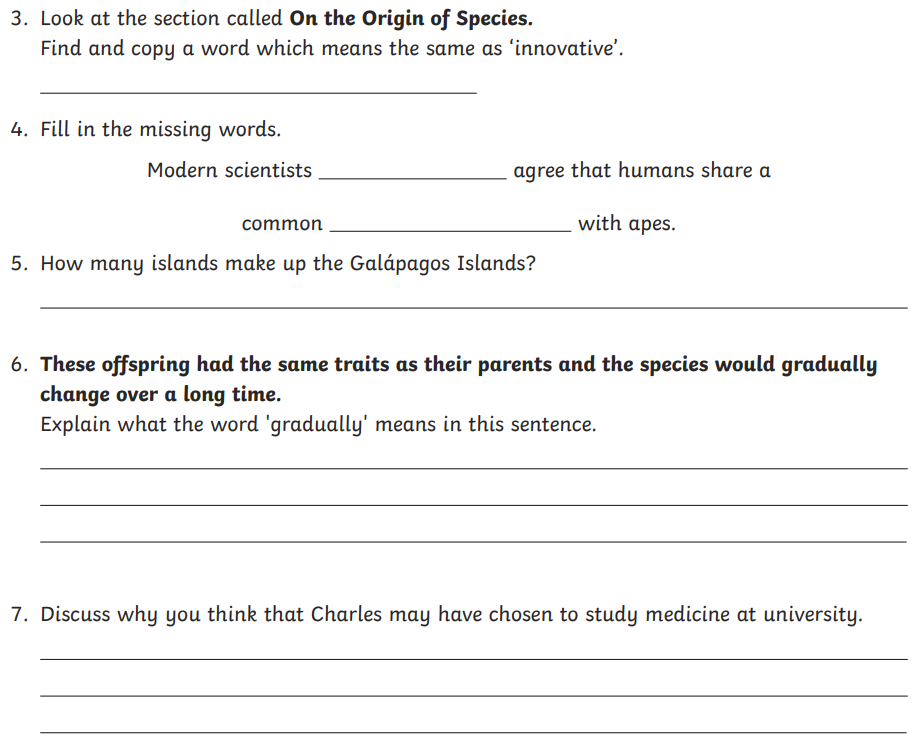Click the answer line under question 3
The width and height of the screenshot is (917, 748).
pyautogui.click(x=258, y=90)
